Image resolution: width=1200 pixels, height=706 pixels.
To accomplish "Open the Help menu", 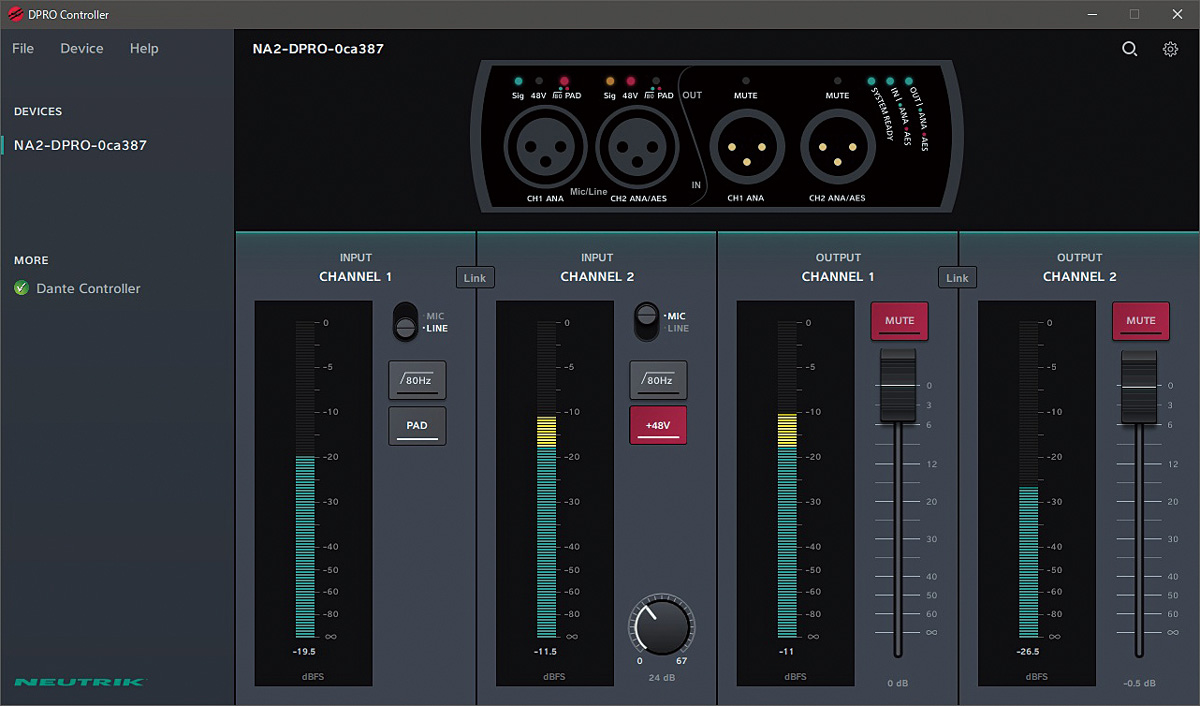I will [144, 48].
